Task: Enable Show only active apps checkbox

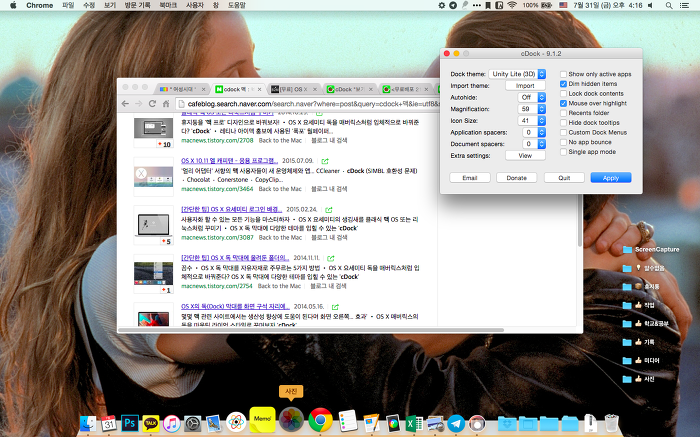Action: point(564,74)
